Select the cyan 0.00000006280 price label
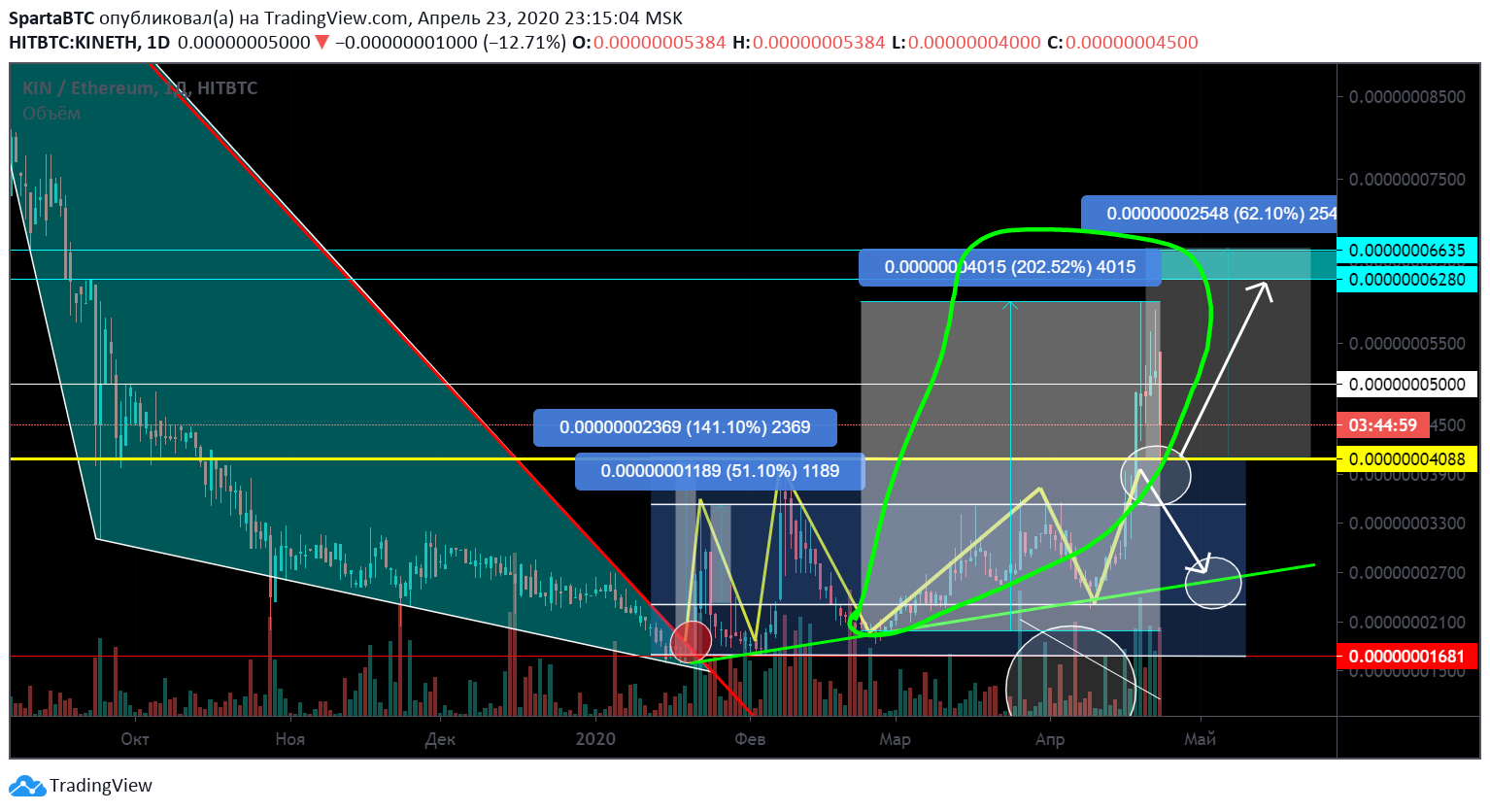Image resolution: width=1490 pixels, height=812 pixels. 1406,280
